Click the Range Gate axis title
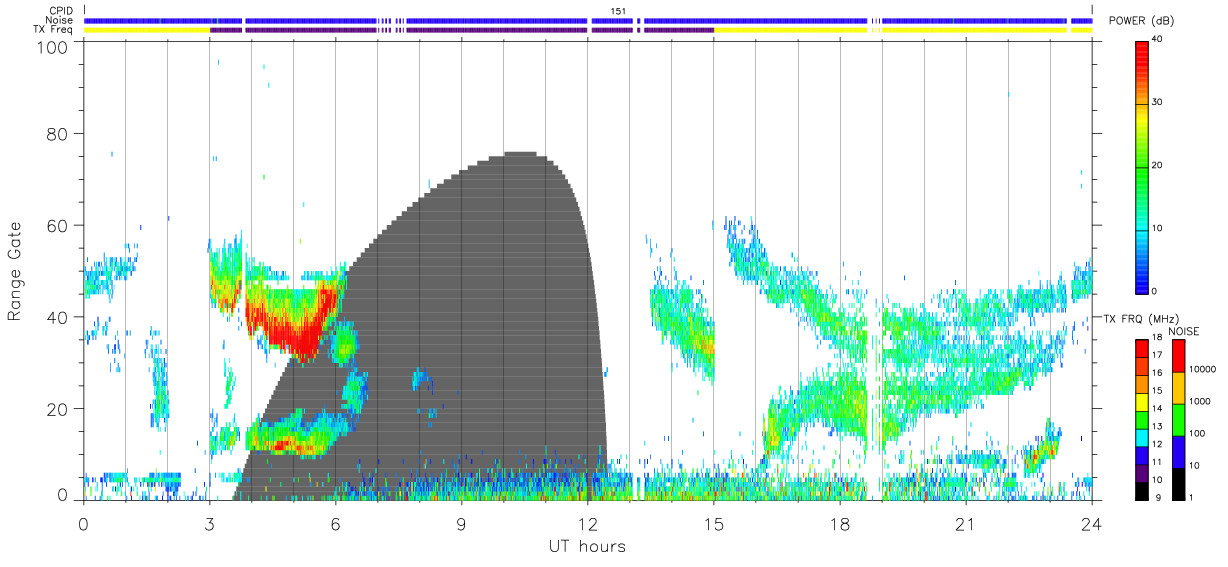The width and height of the screenshot is (1228, 567). click(x=15, y=272)
